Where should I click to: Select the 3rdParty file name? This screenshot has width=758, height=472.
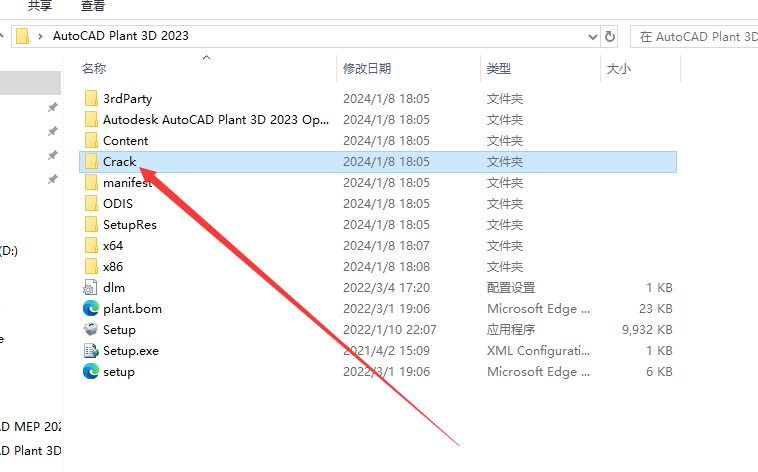pyautogui.click(x=128, y=99)
